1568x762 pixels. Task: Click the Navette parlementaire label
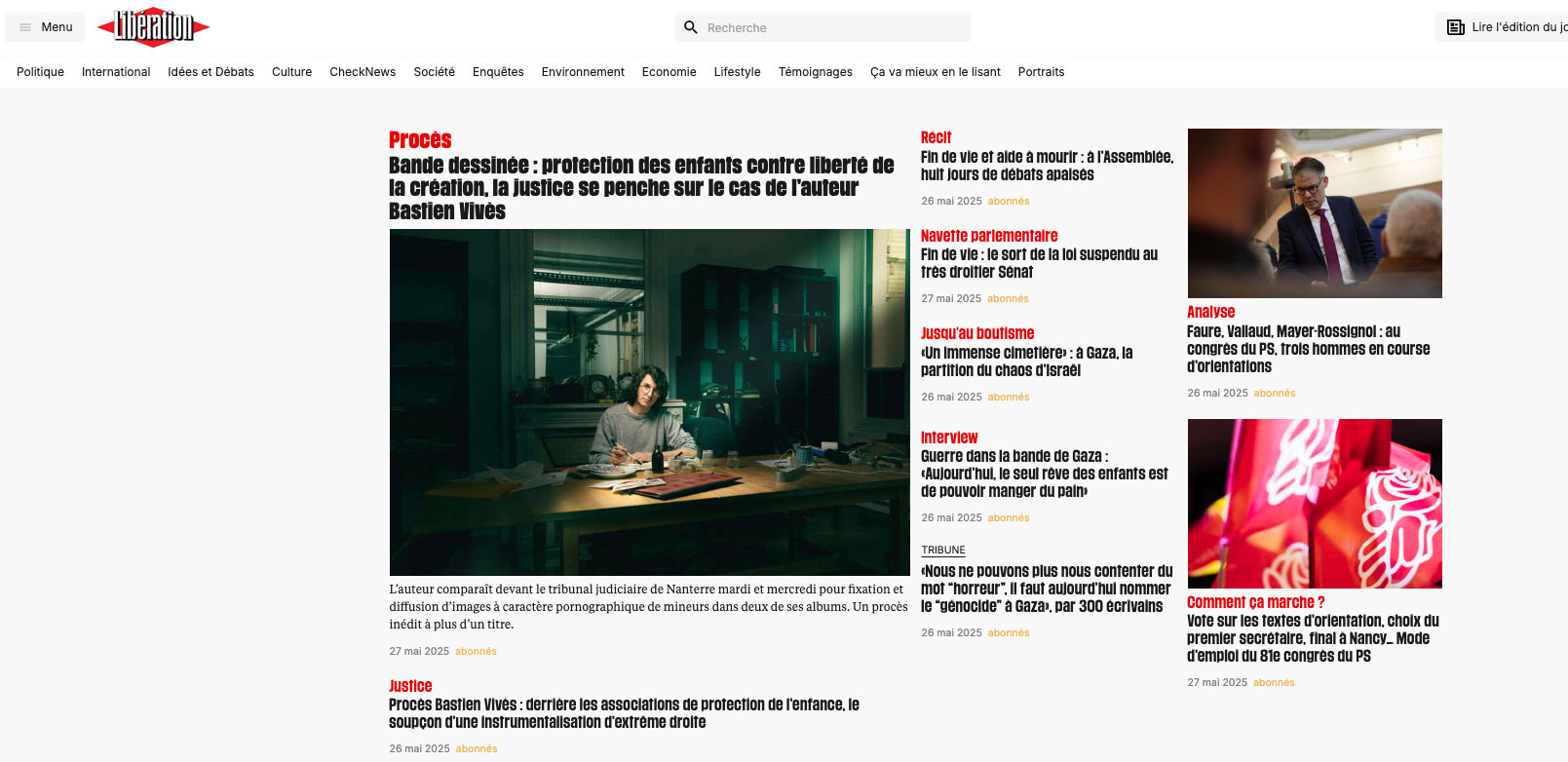click(x=989, y=236)
